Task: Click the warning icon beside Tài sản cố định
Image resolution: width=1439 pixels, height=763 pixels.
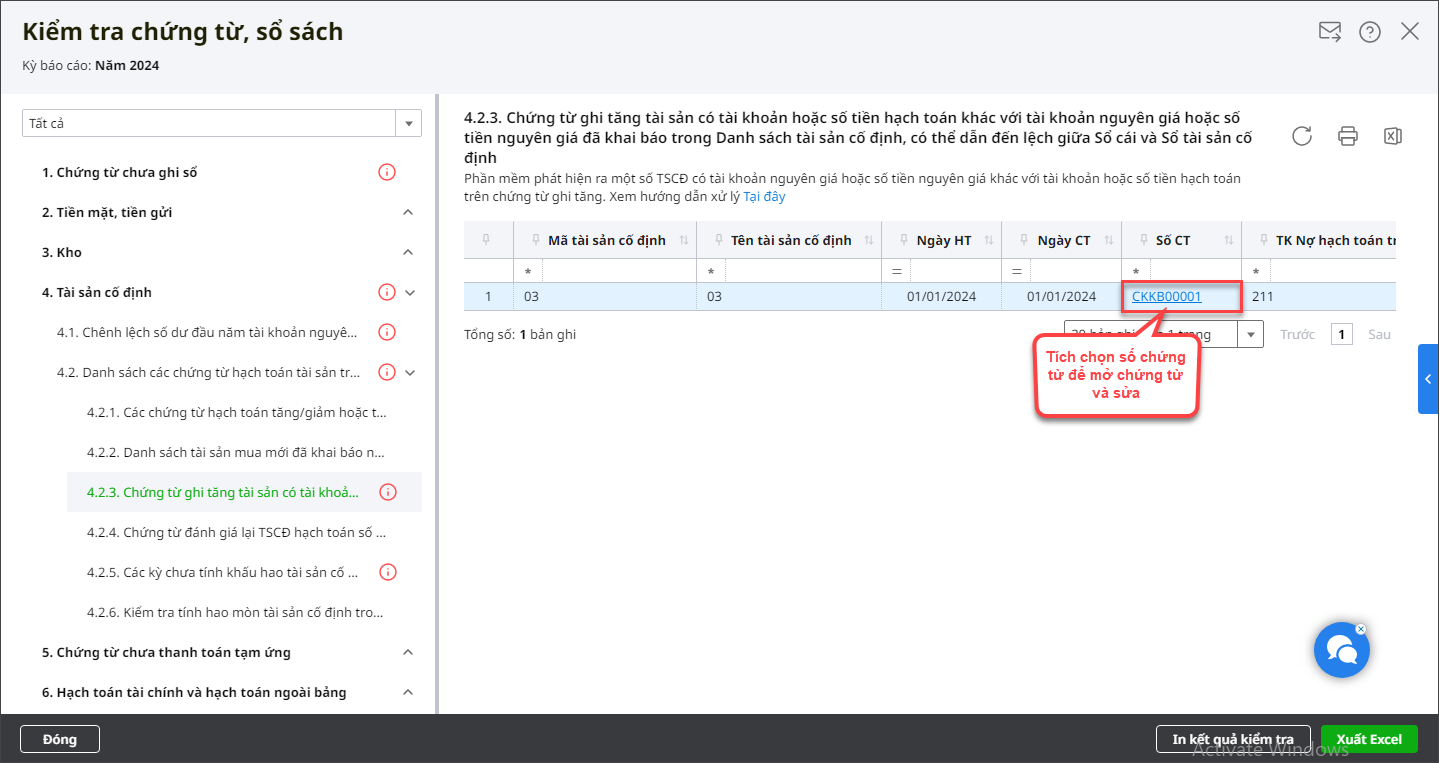Action: pyautogui.click(x=387, y=292)
